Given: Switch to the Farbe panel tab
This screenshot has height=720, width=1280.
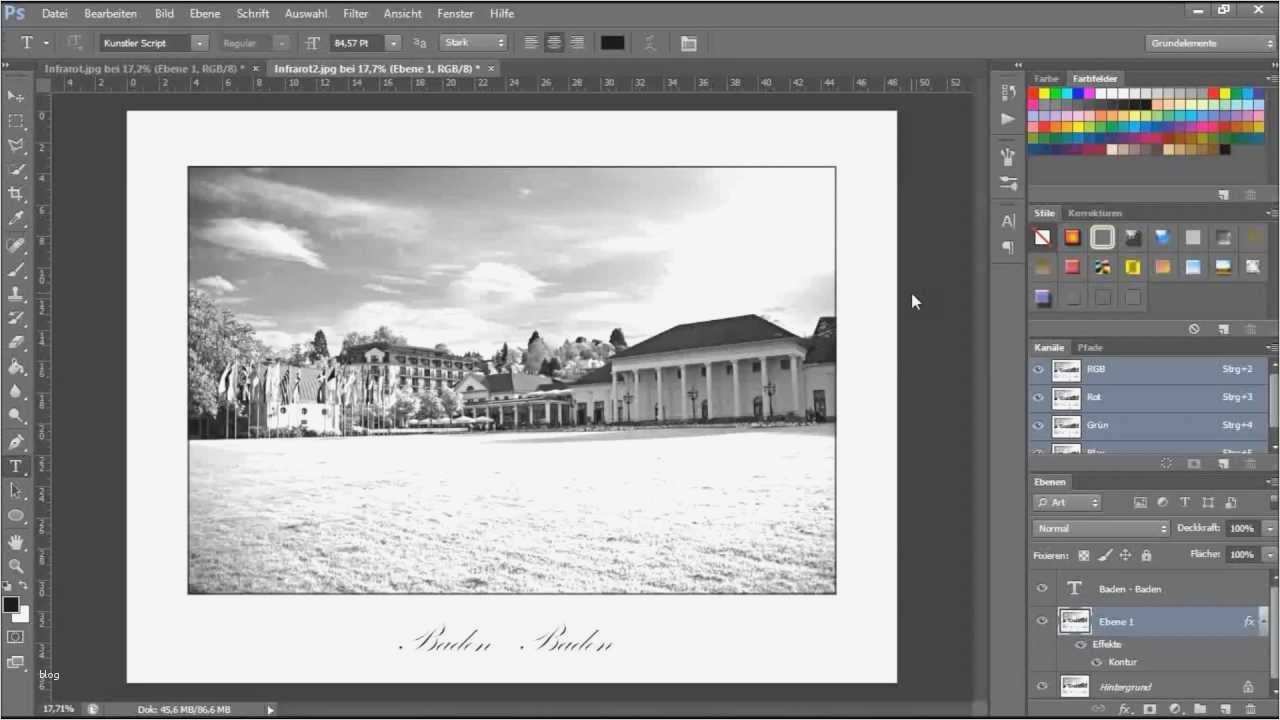Looking at the screenshot, I should [x=1046, y=78].
